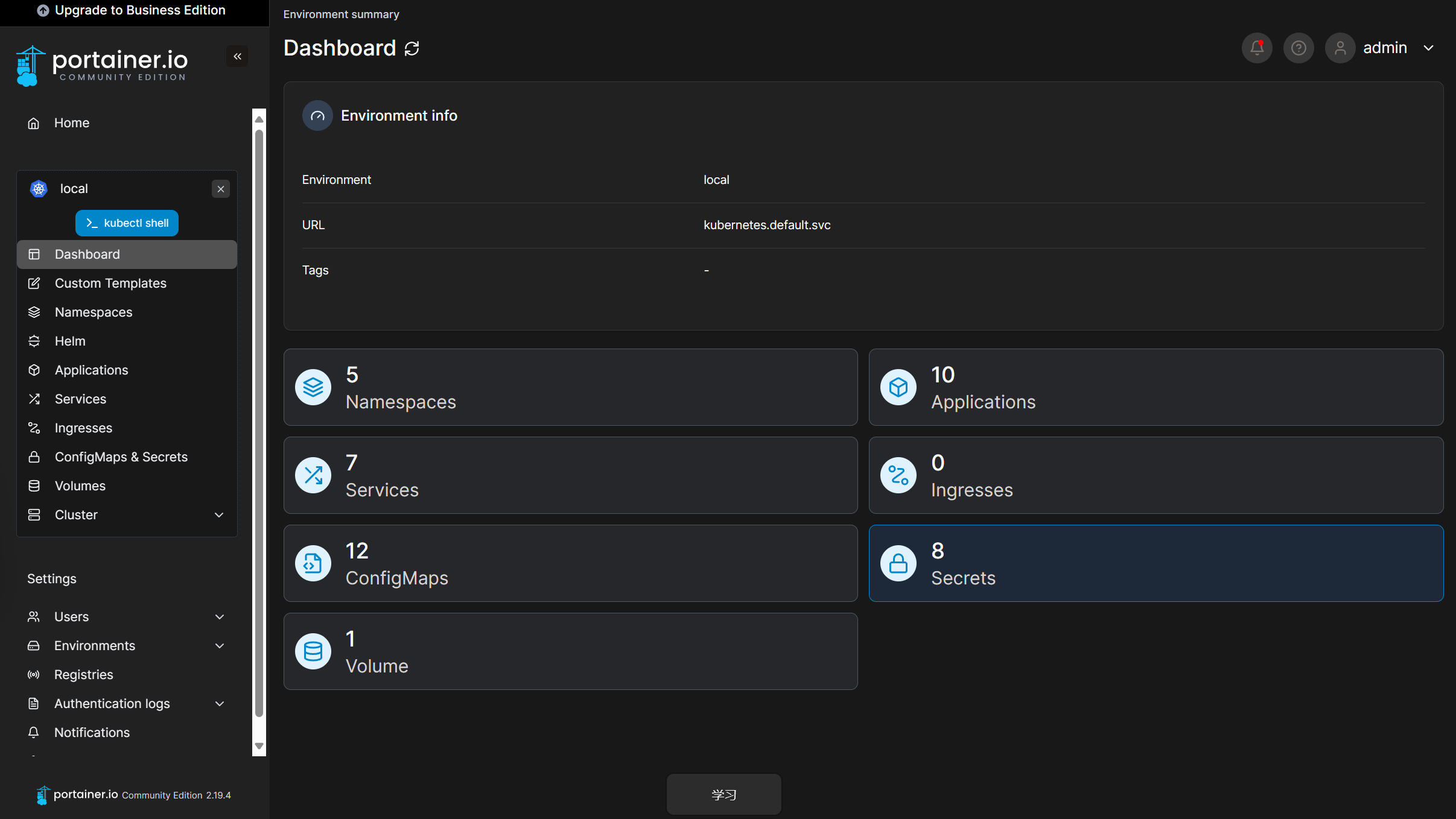Click the Volume database icon
The width and height of the screenshot is (1456, 819).
coord(313,651)
